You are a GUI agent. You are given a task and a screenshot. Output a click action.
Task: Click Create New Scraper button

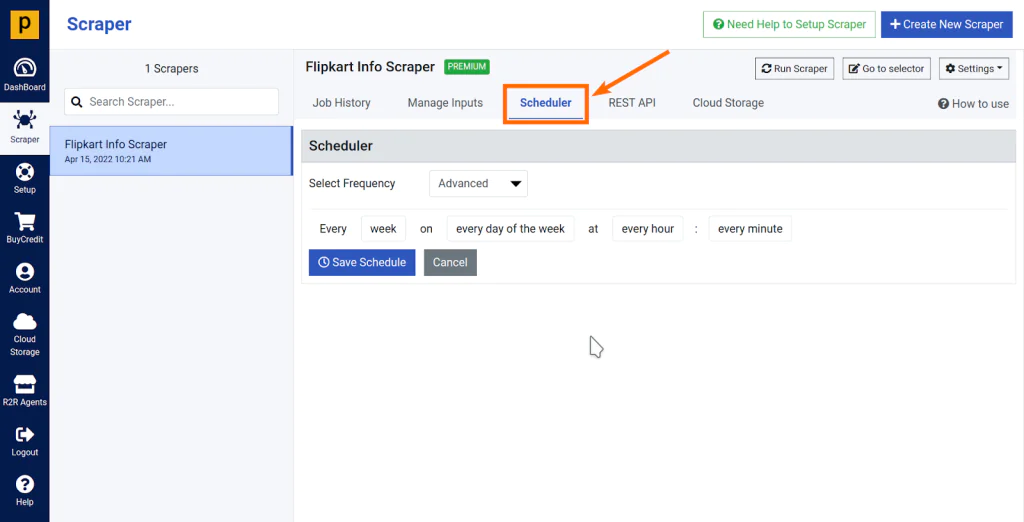pyautogui.click(x=946, y=24)
